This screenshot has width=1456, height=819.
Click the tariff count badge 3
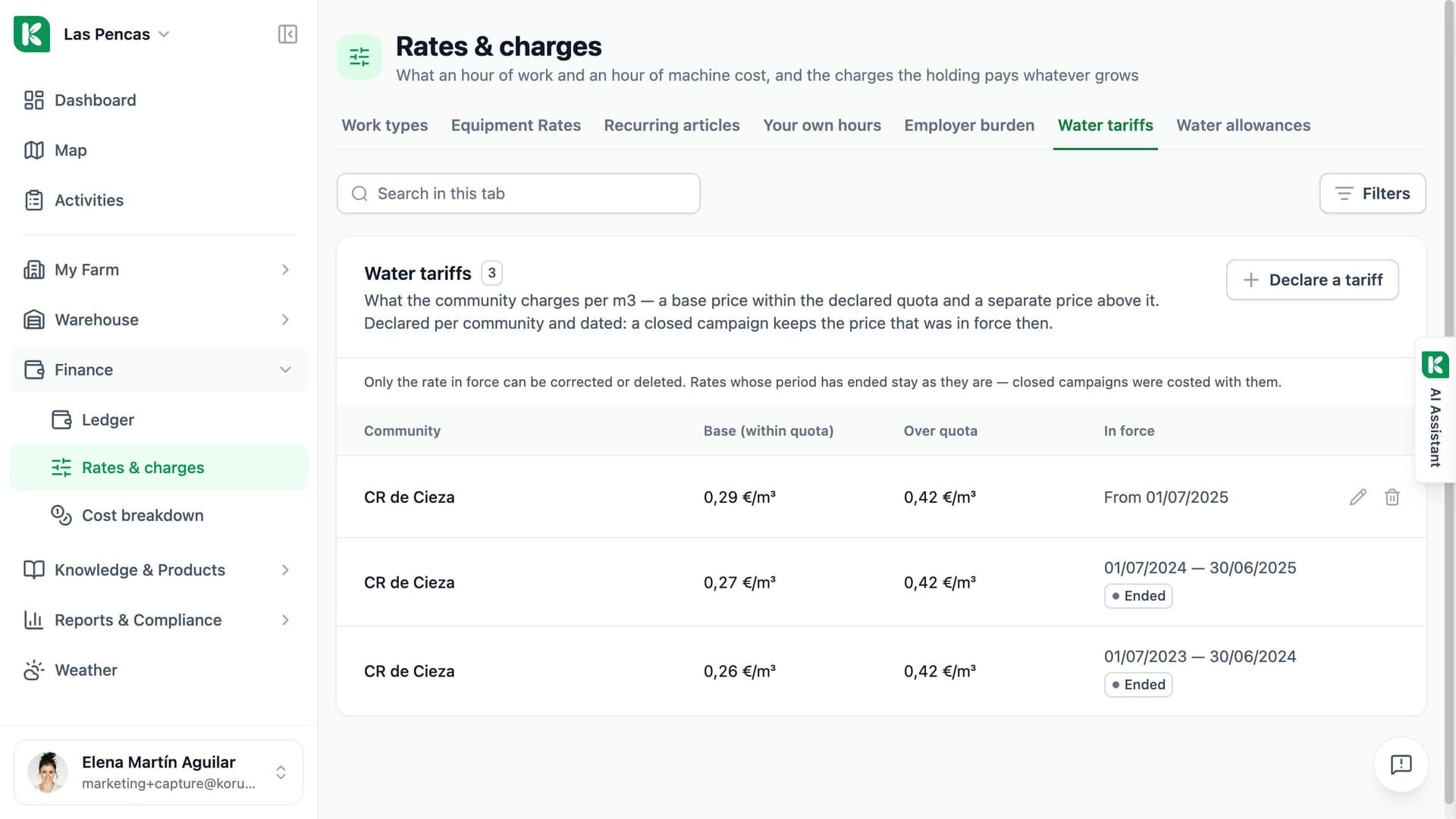tap(491, 273)
